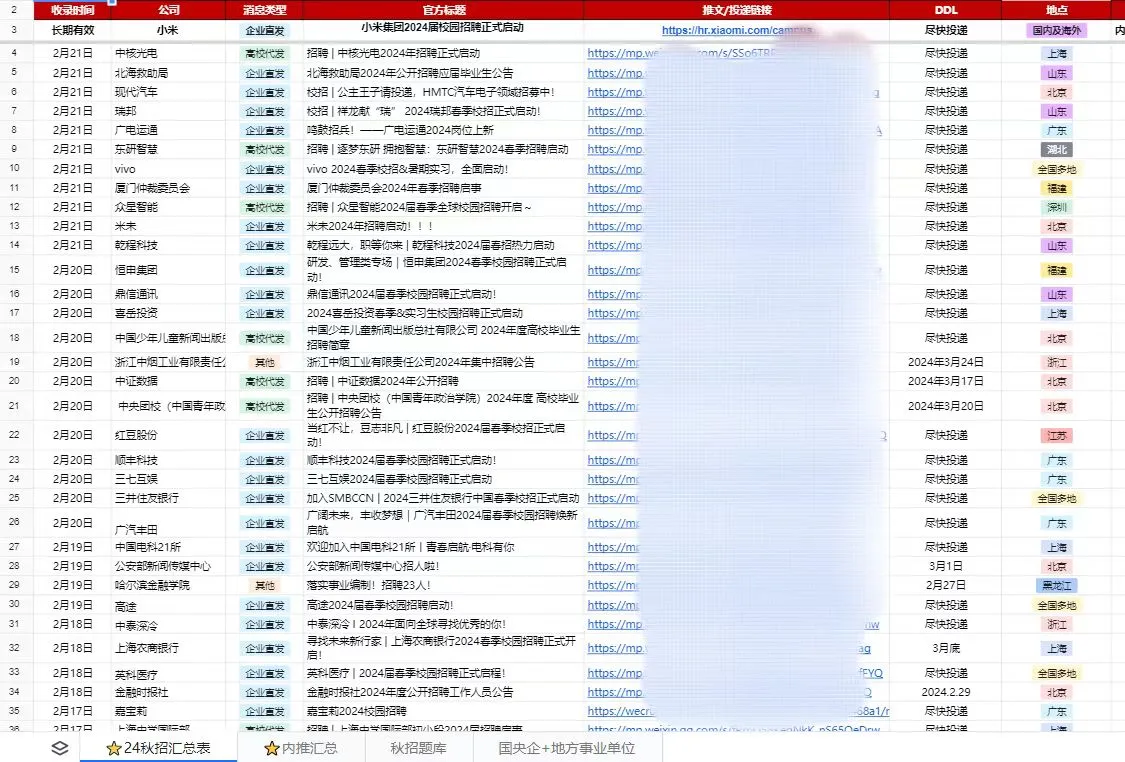Select the 小米 company cell
The image size is (1125, 762).
[x=169, y=30]
